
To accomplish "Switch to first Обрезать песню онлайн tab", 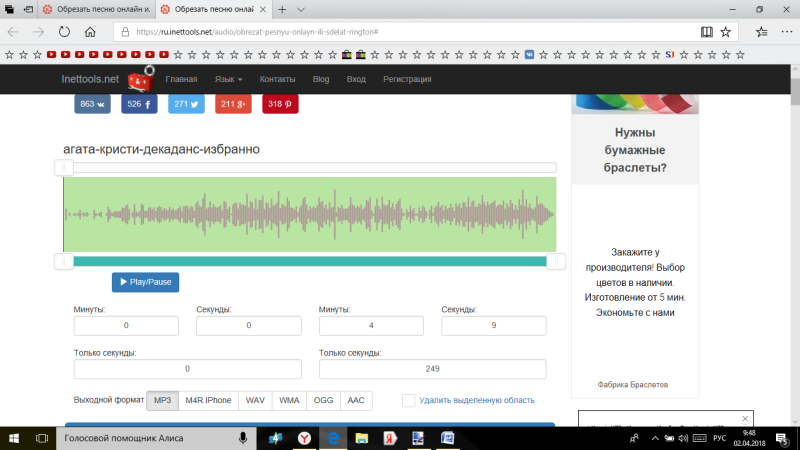I will [96, 9].
